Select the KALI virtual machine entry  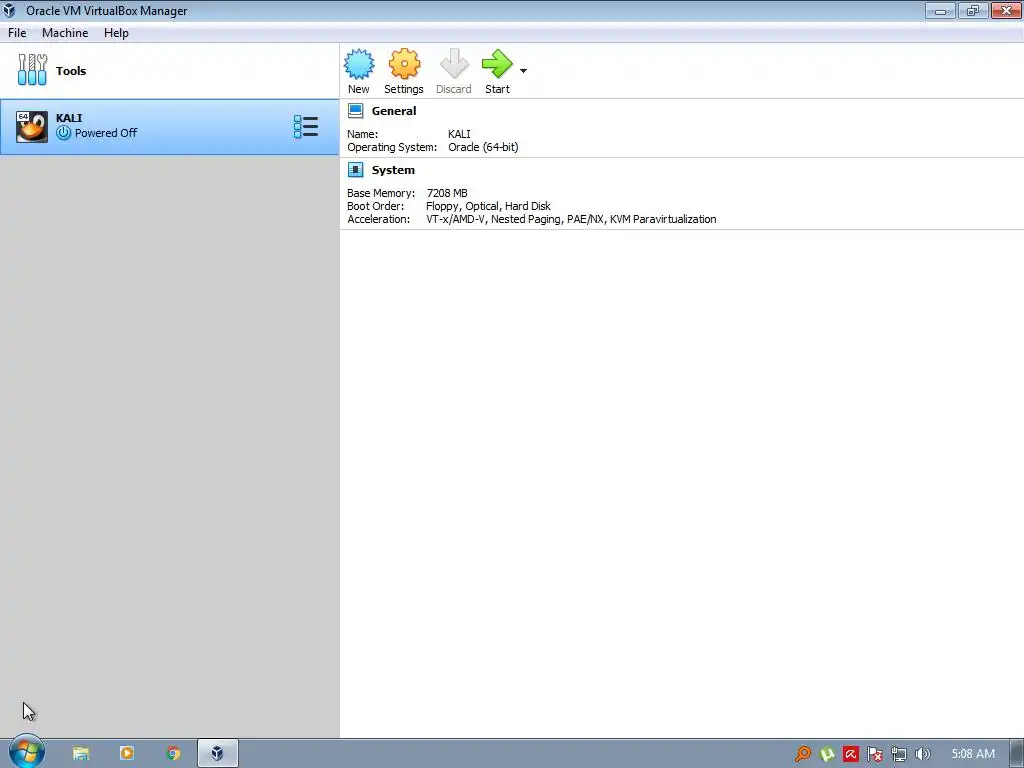(170, 127)
